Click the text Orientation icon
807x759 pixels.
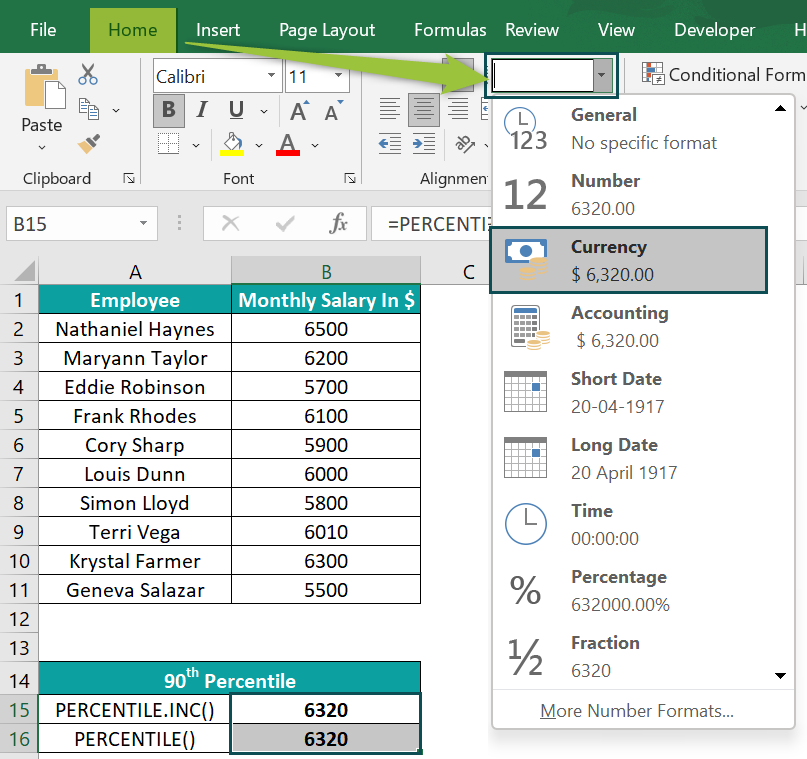tap(465, 144)
